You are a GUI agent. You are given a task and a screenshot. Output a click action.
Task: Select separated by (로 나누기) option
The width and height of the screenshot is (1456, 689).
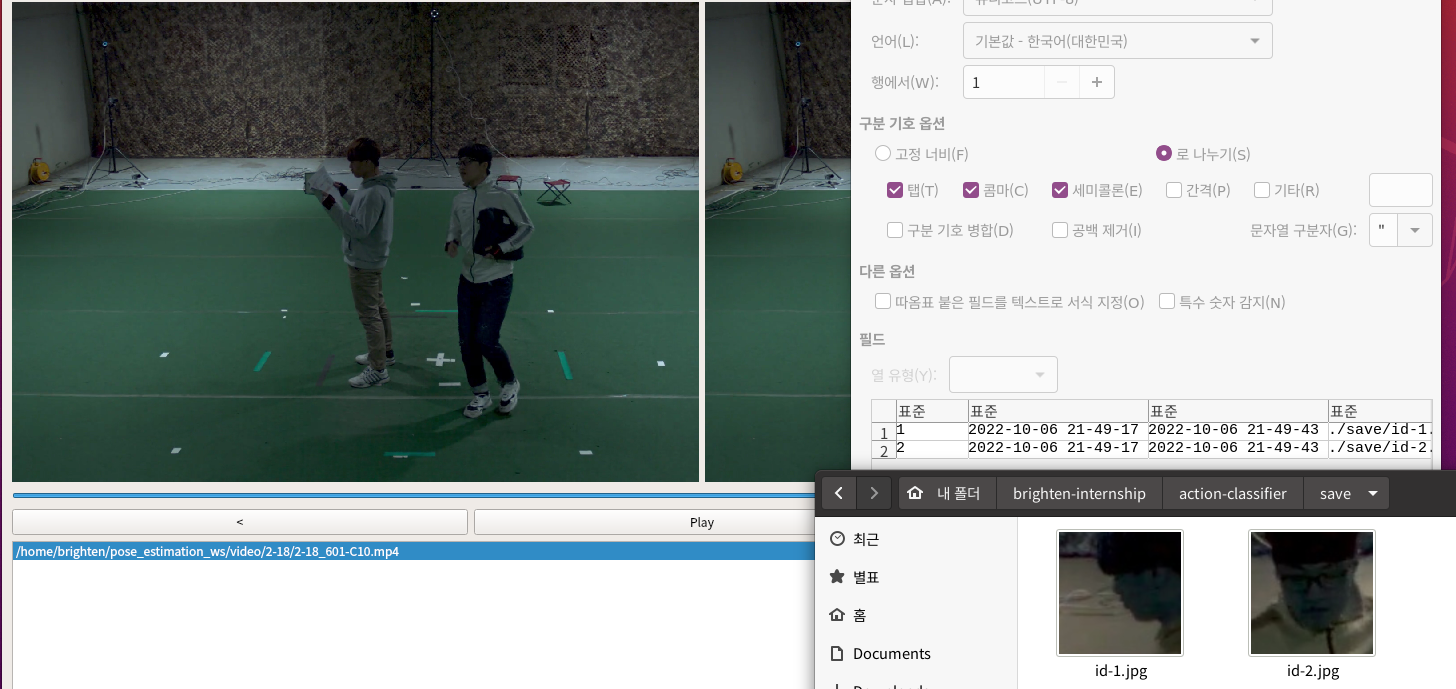point(1164,154)
